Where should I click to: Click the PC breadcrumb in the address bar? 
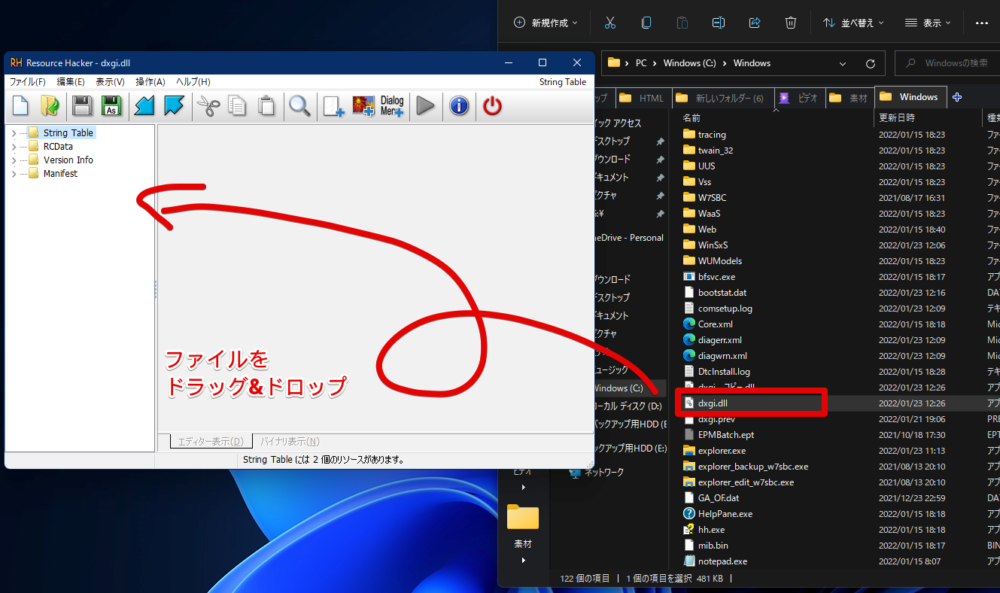641,63
